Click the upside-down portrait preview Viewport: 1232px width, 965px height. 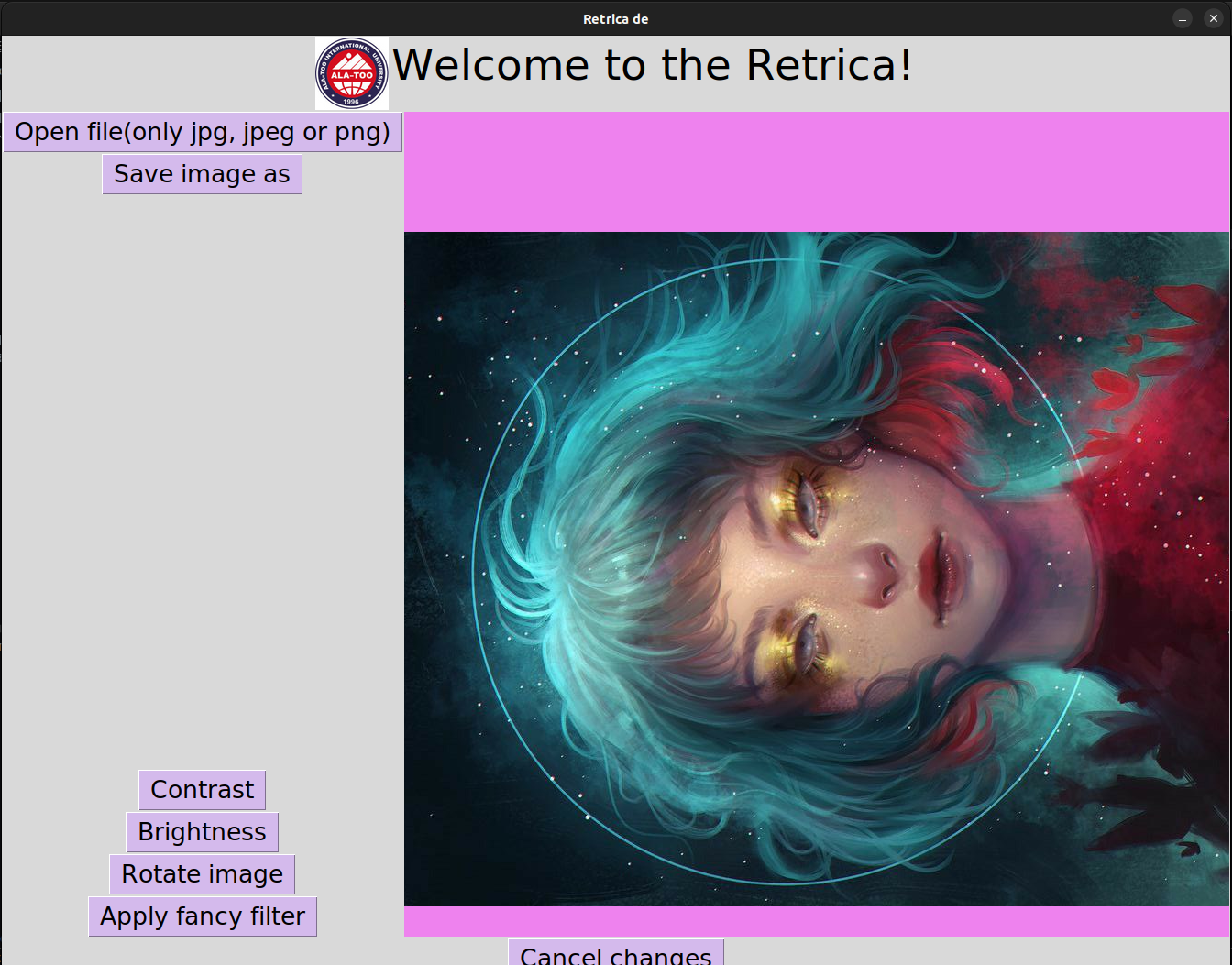click(x=816, y=568)
